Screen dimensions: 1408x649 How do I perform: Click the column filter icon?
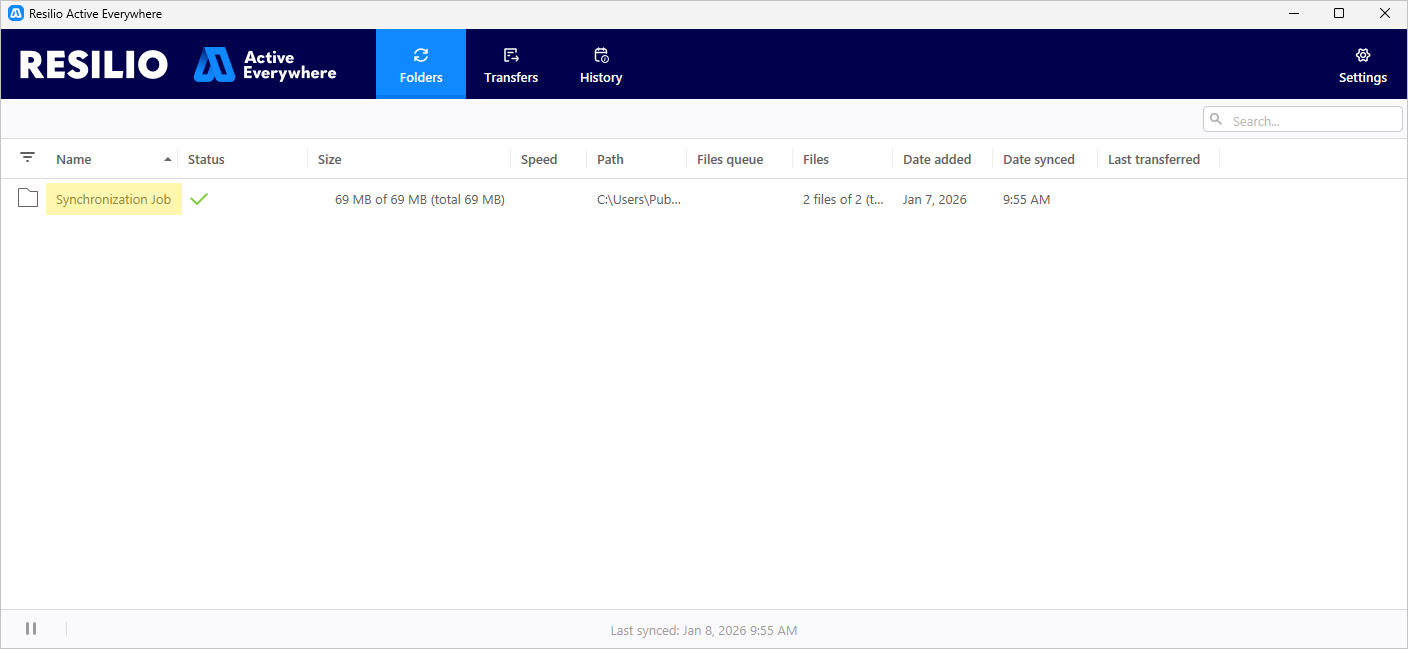pos(27,158)
